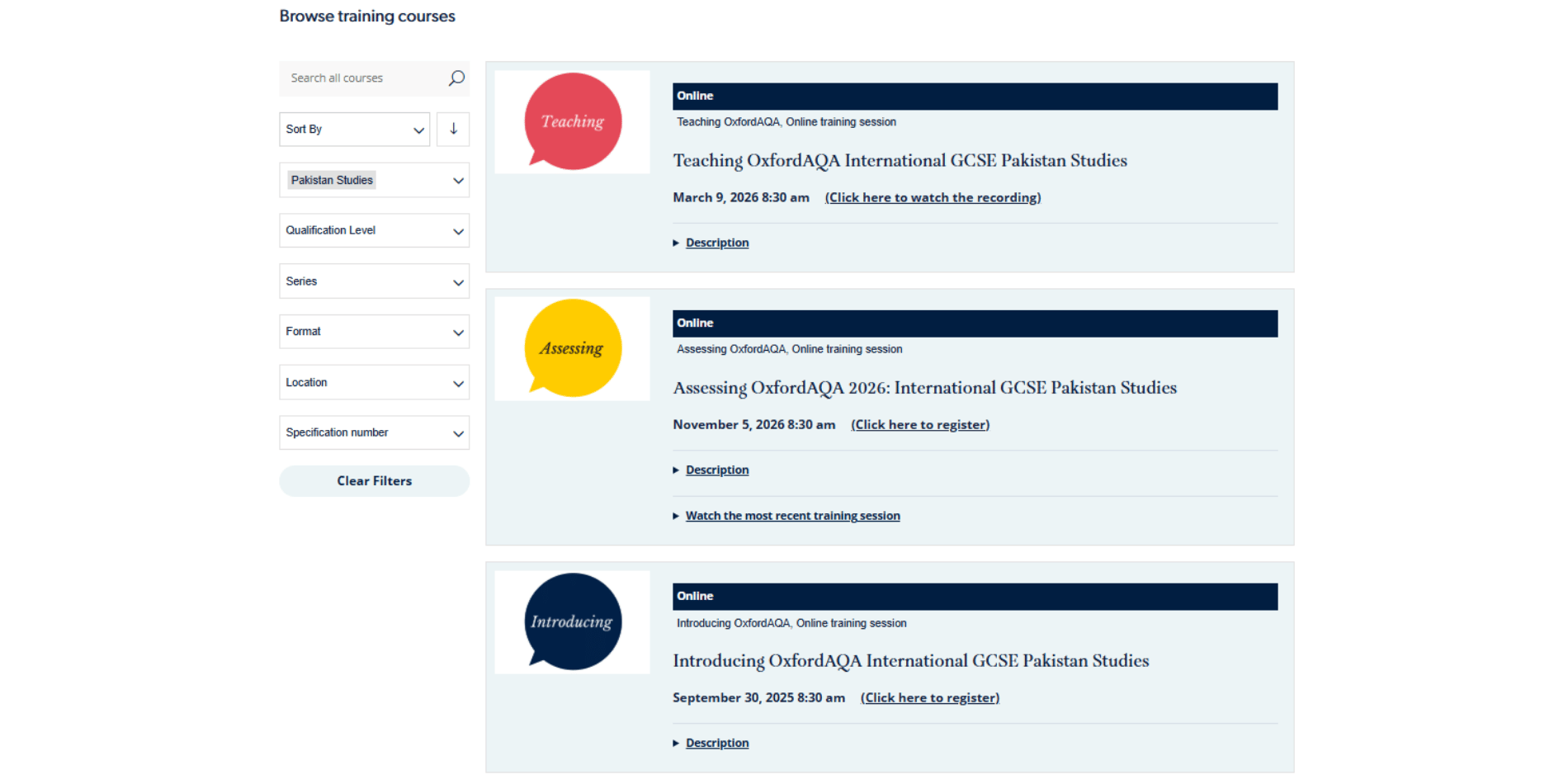Expand the Specification number dropdown

click(x=375, y=432)
